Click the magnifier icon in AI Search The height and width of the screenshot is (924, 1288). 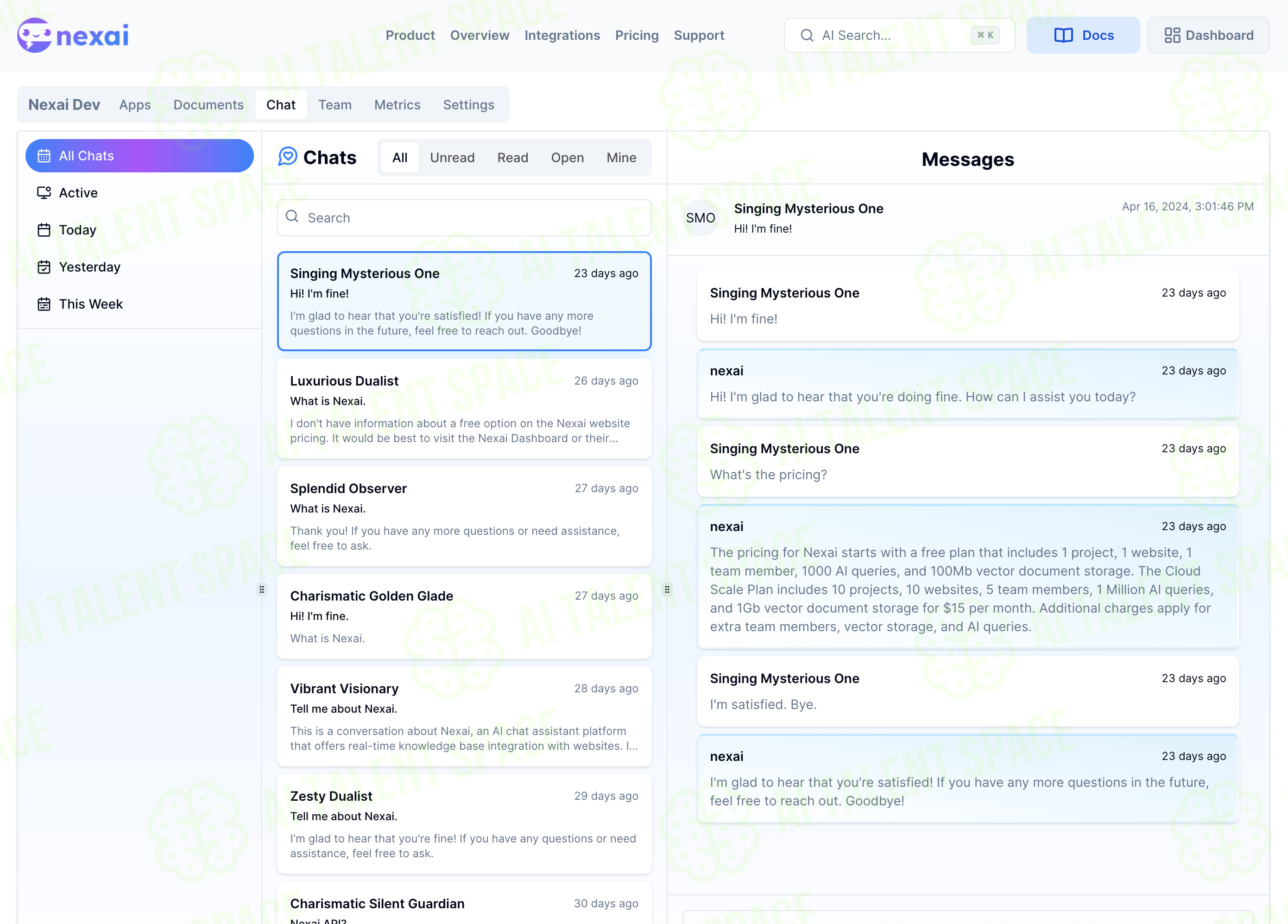coord(807,35)
